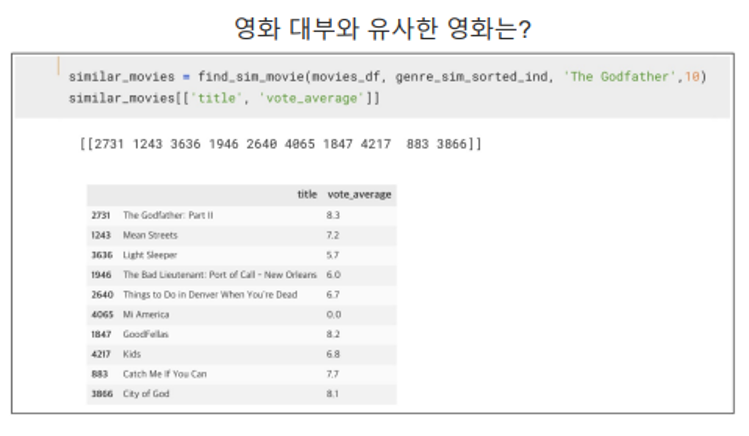This screenshot has width=749, height=436.
Task: Click the 'GoodFellas' title cell
Action: point(146,334)
